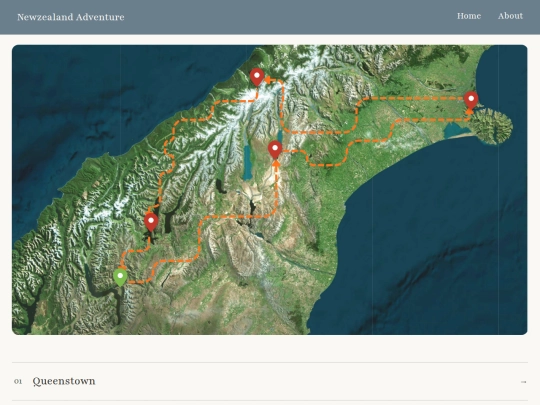The image size is (540, 405).
Task: Expand the Queenstown itinerary entry
Action: (x=270, y=381)
